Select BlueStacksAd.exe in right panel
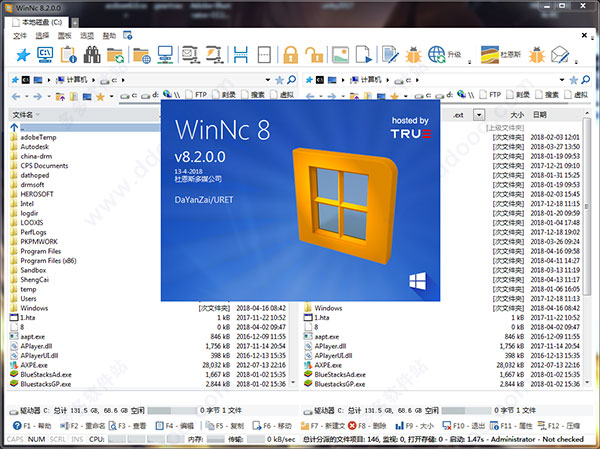600x449 pixels. pos(340,375)
